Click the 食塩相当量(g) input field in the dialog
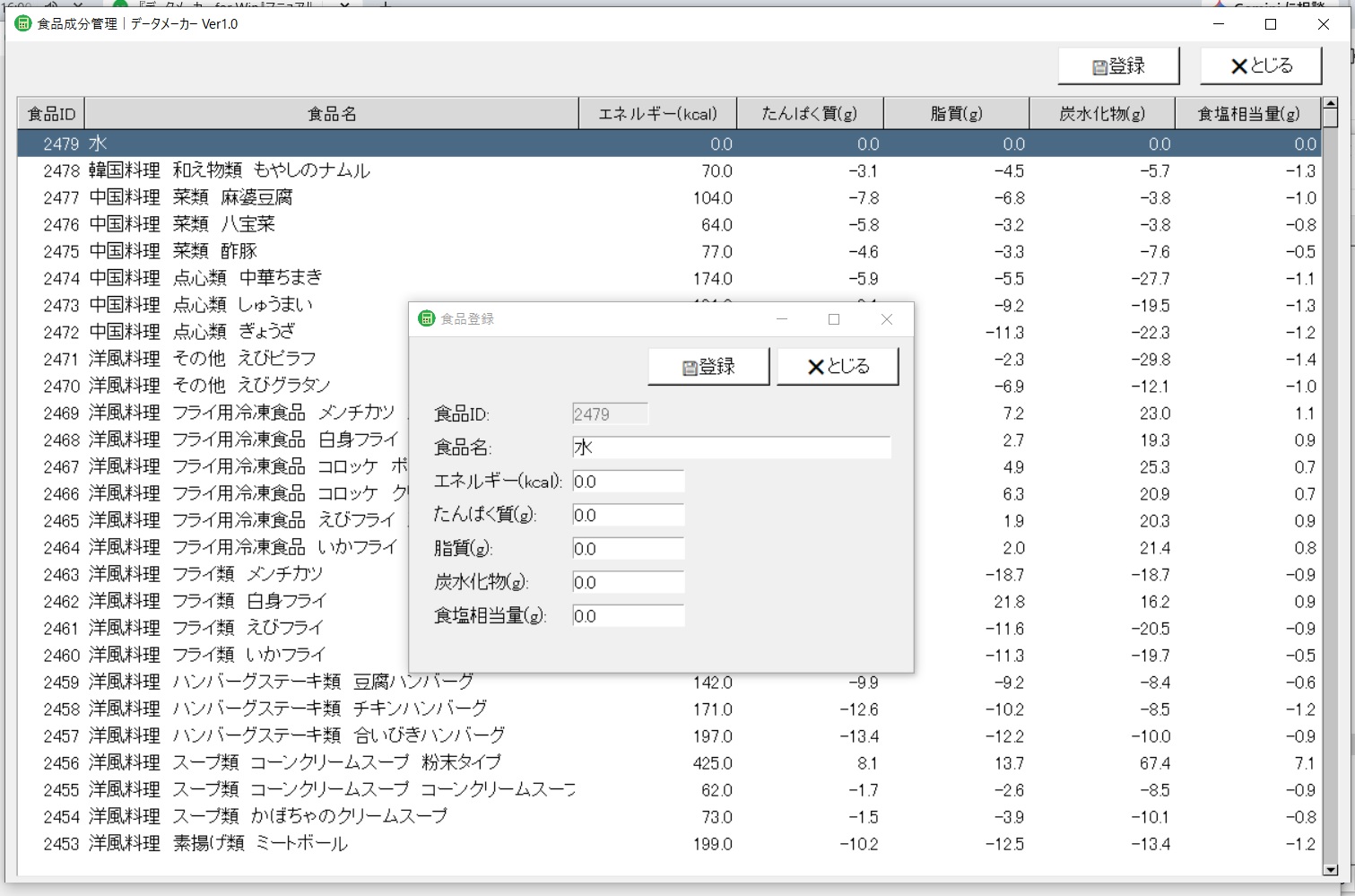The image size is (1355, 896). coord(629,616)
